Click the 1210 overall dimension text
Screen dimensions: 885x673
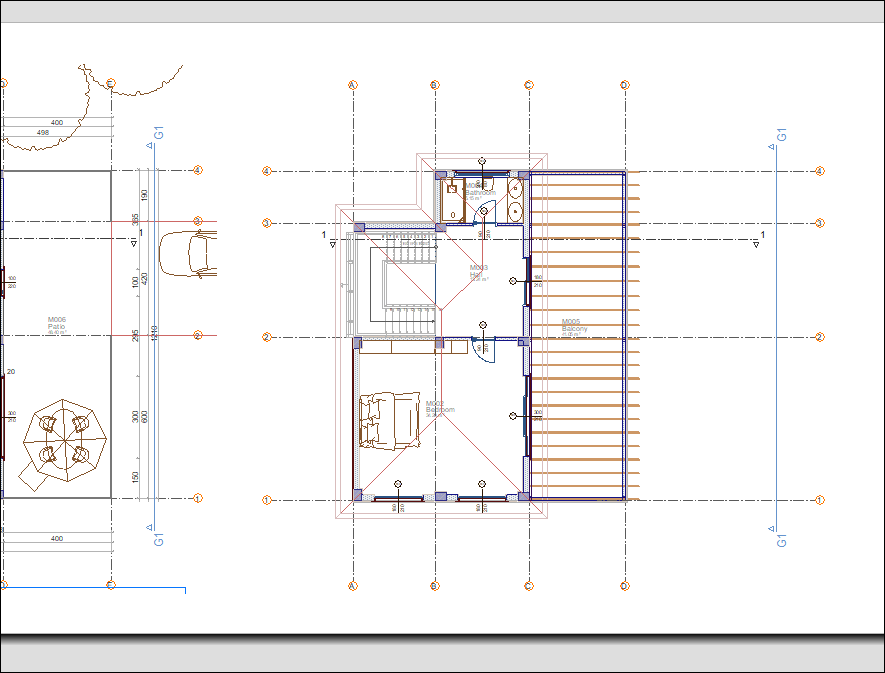(154, 333)
